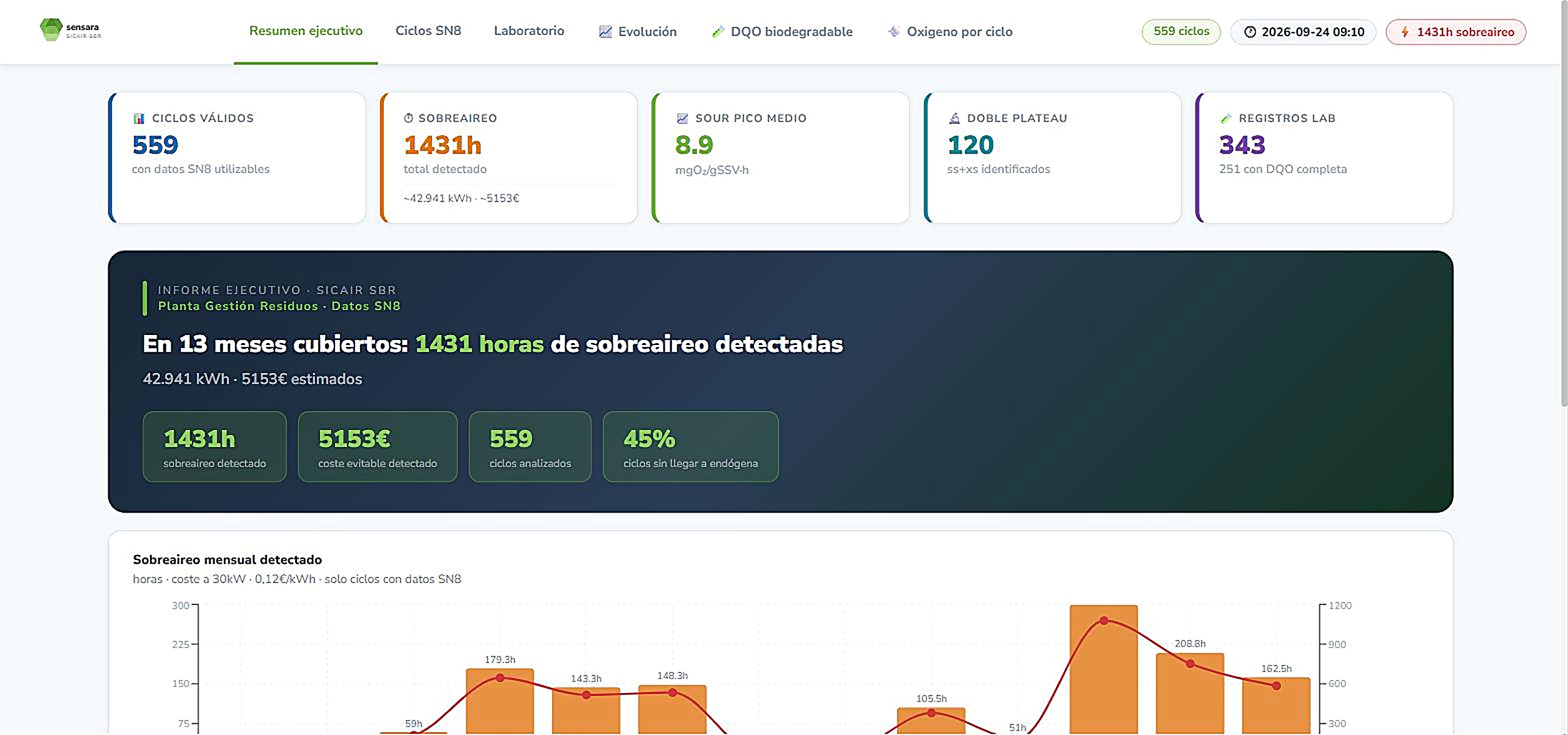The height and width of the screenshot is (735, 1568).
Task: Click the '251 con DQO completa' text
Action: coord(1283,169)
